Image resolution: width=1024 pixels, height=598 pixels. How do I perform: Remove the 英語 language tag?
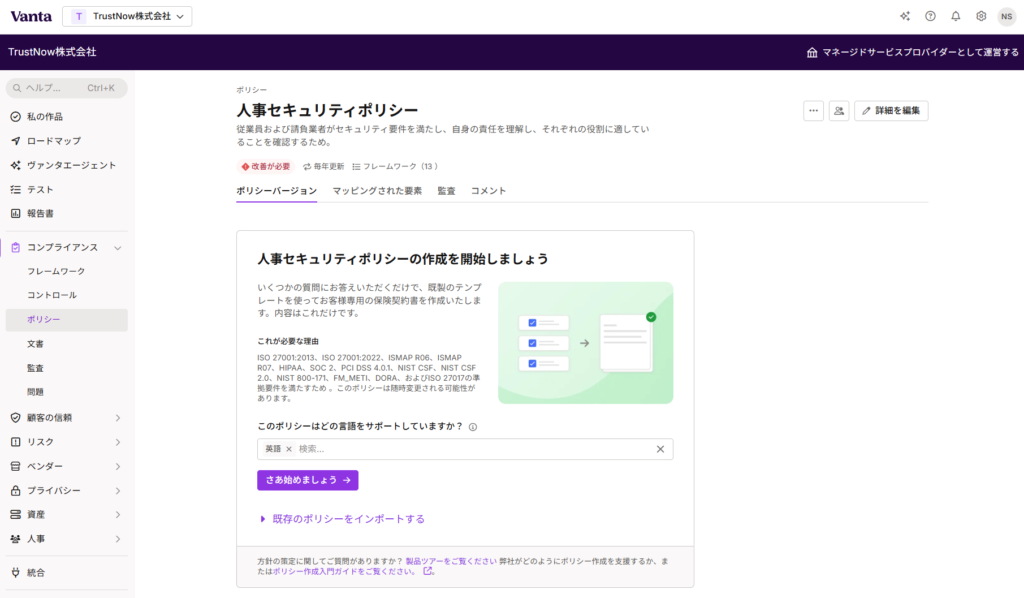(x=289, y=449)
